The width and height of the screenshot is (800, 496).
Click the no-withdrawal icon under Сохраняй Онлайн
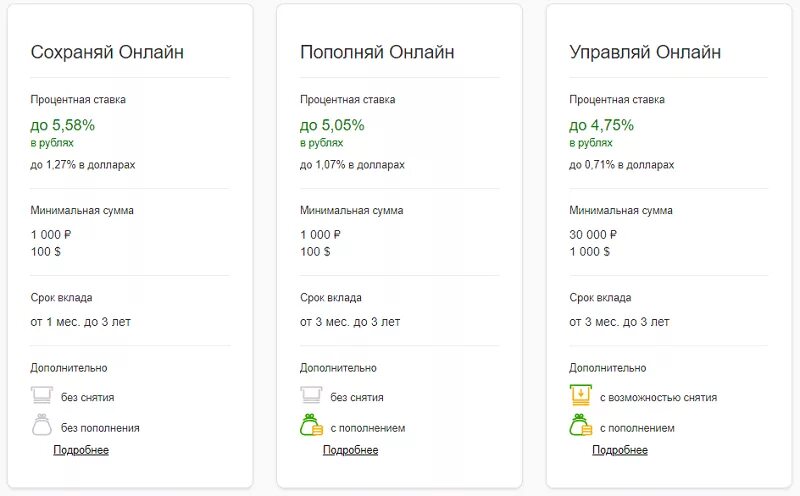pos(42,396)
